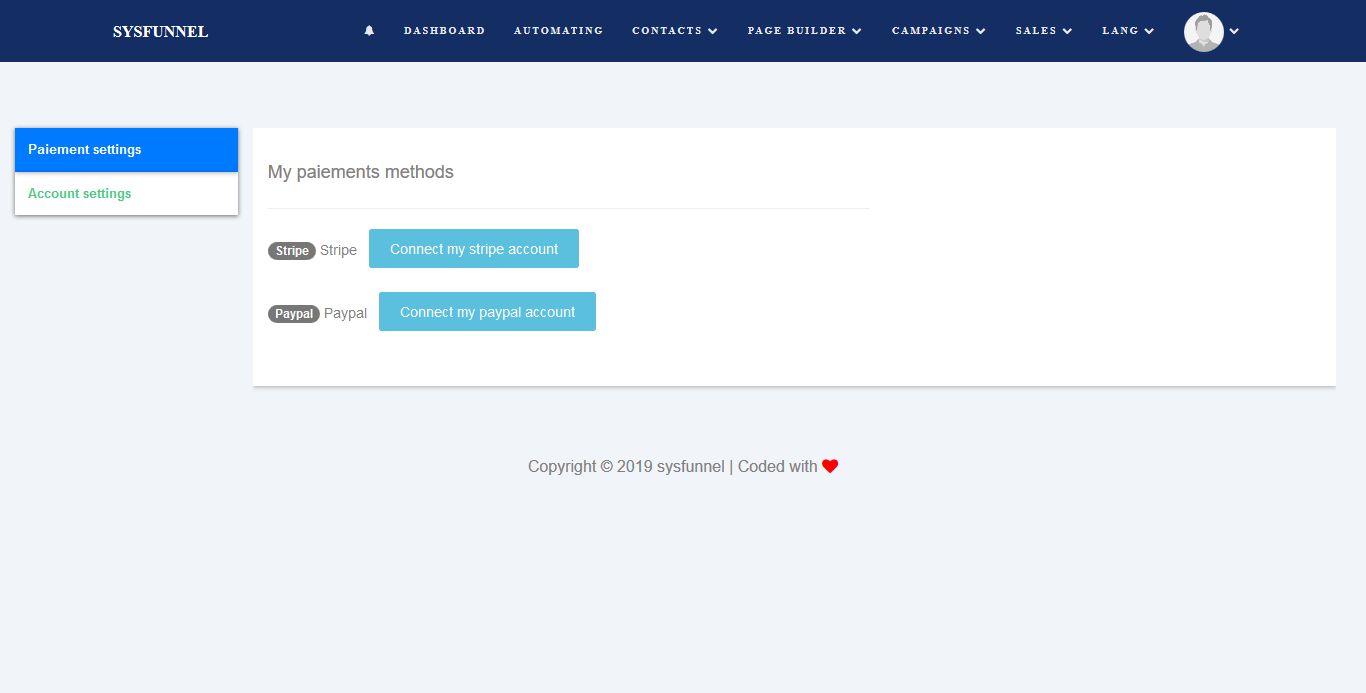The height and width of the screenshot is (693, 1366).
Task: Click the red heart in footer
Action: (830, 466)
